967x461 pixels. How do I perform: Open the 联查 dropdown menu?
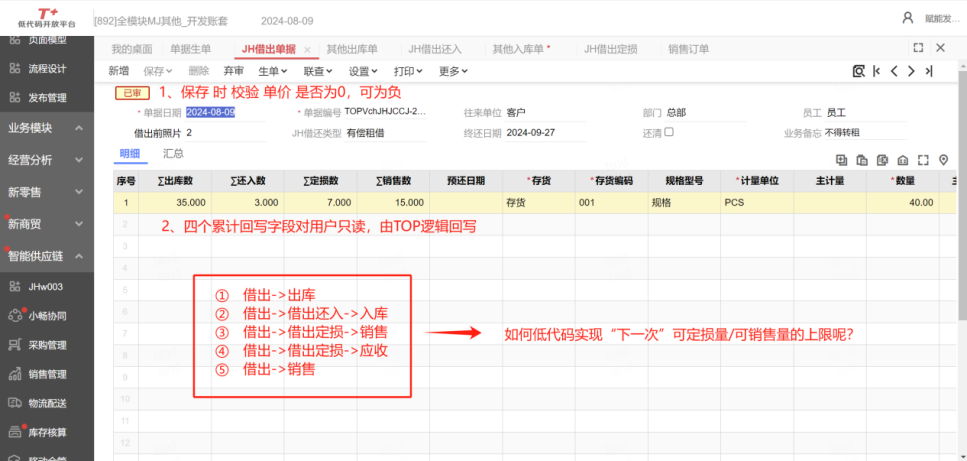tap(318, 71)
